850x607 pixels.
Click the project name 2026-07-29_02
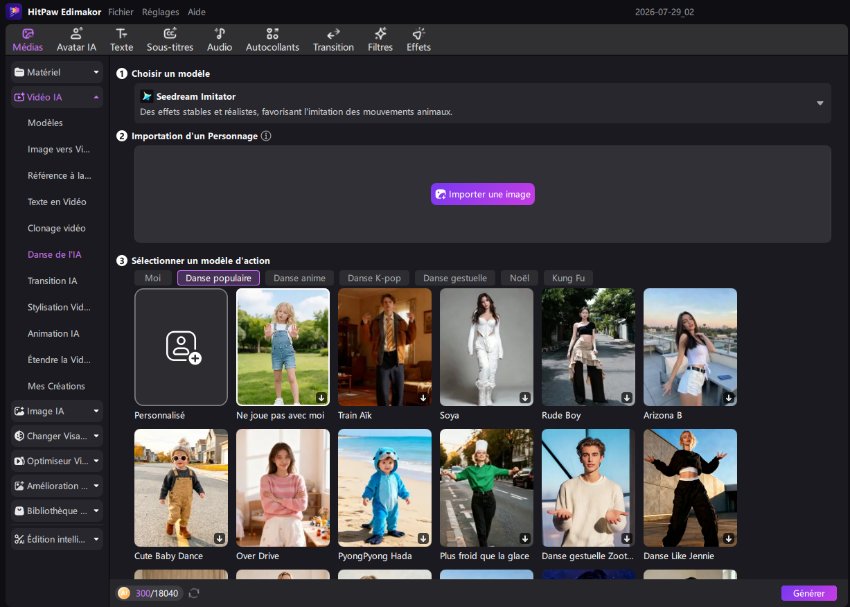[664, 12]
